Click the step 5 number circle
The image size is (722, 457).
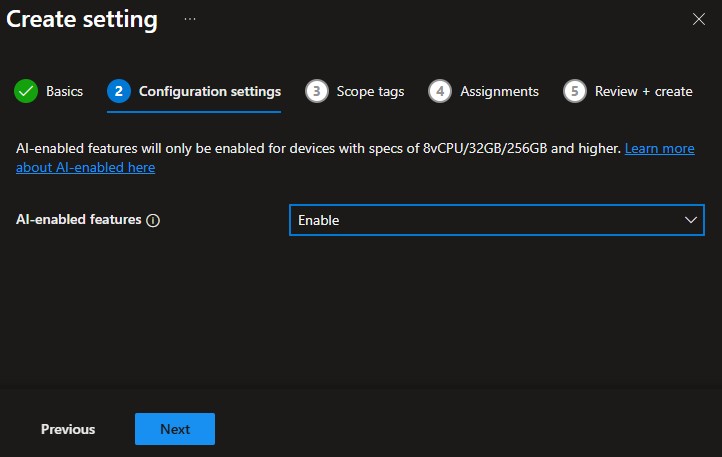coord(574,91)
